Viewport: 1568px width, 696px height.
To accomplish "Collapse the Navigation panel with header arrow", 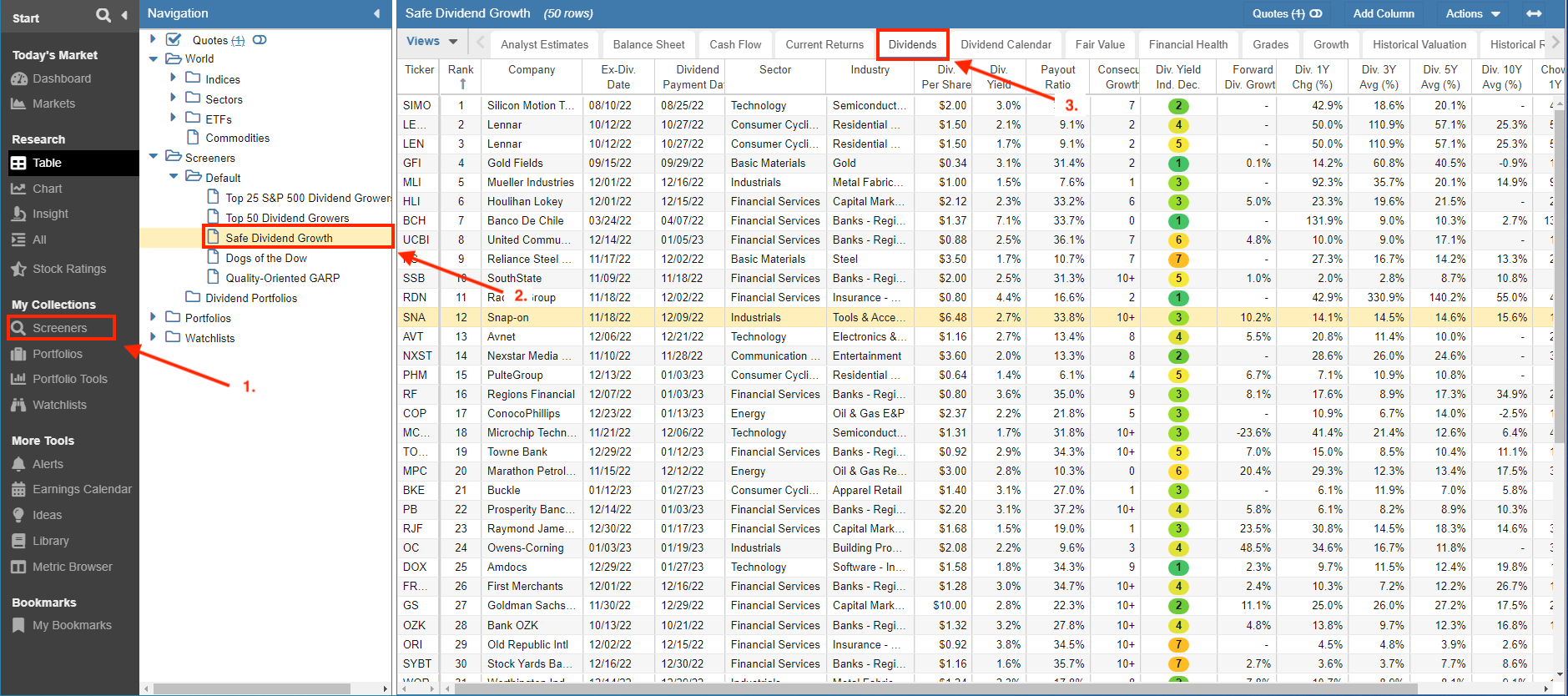I will coord(376,13).
